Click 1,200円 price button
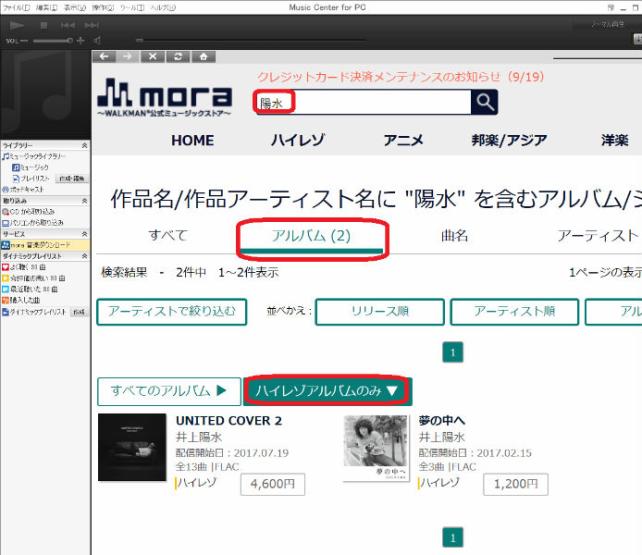This screenshot has width=642, height=555. point(515,484)
